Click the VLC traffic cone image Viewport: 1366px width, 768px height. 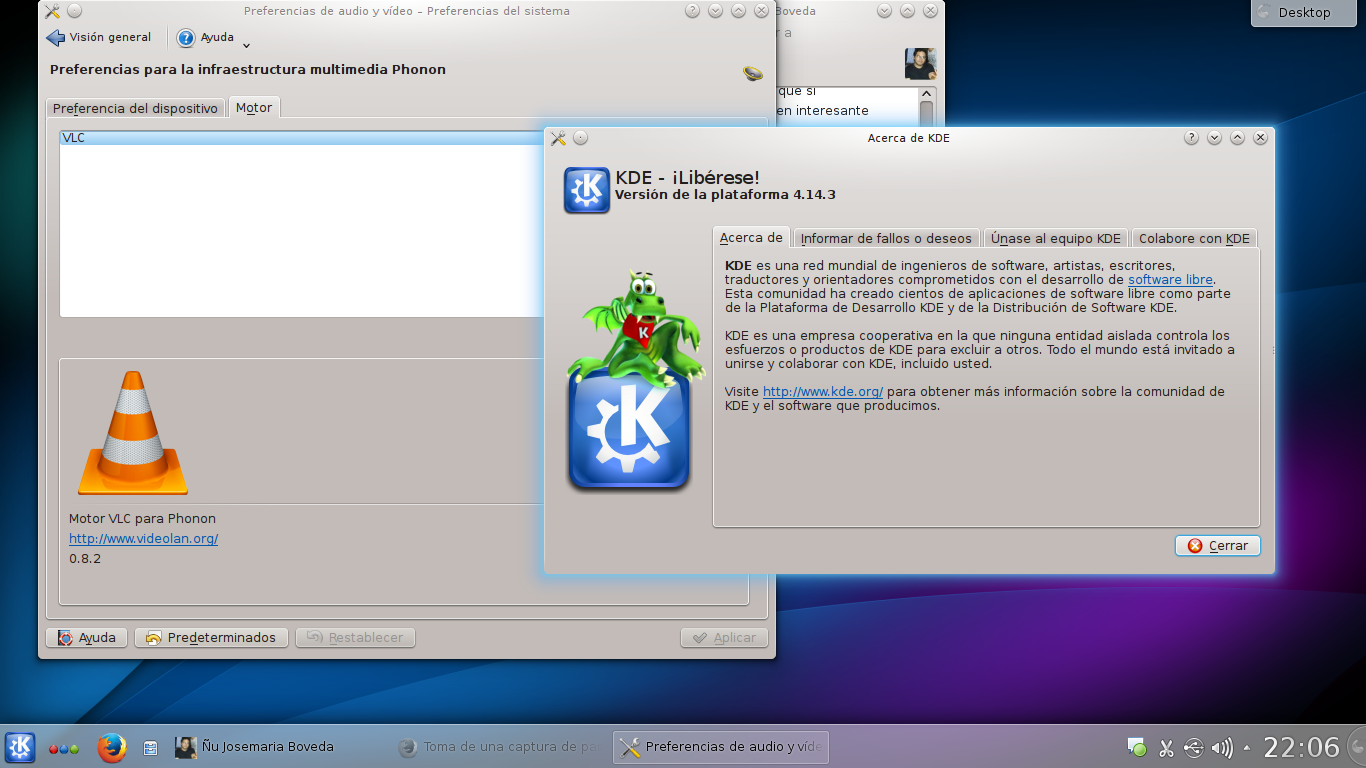(133, 433)
